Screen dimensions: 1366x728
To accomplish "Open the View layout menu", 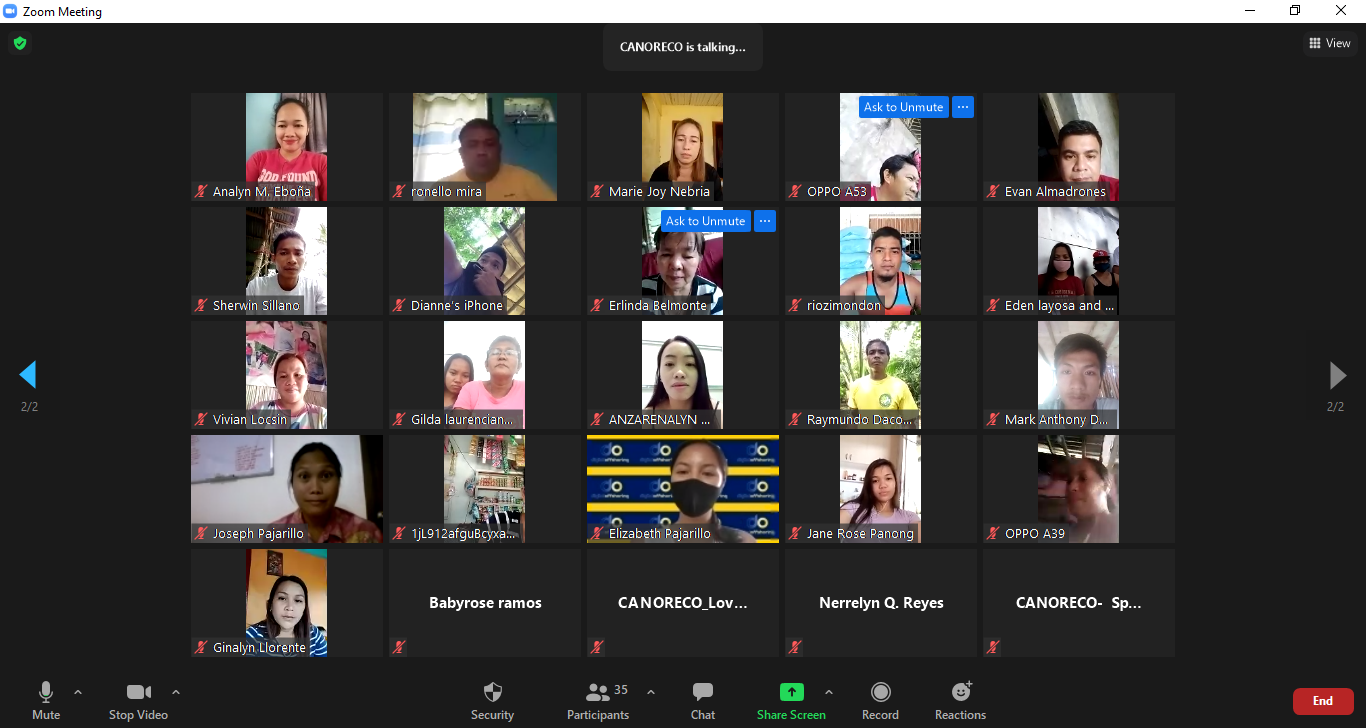I will 1330,43.
